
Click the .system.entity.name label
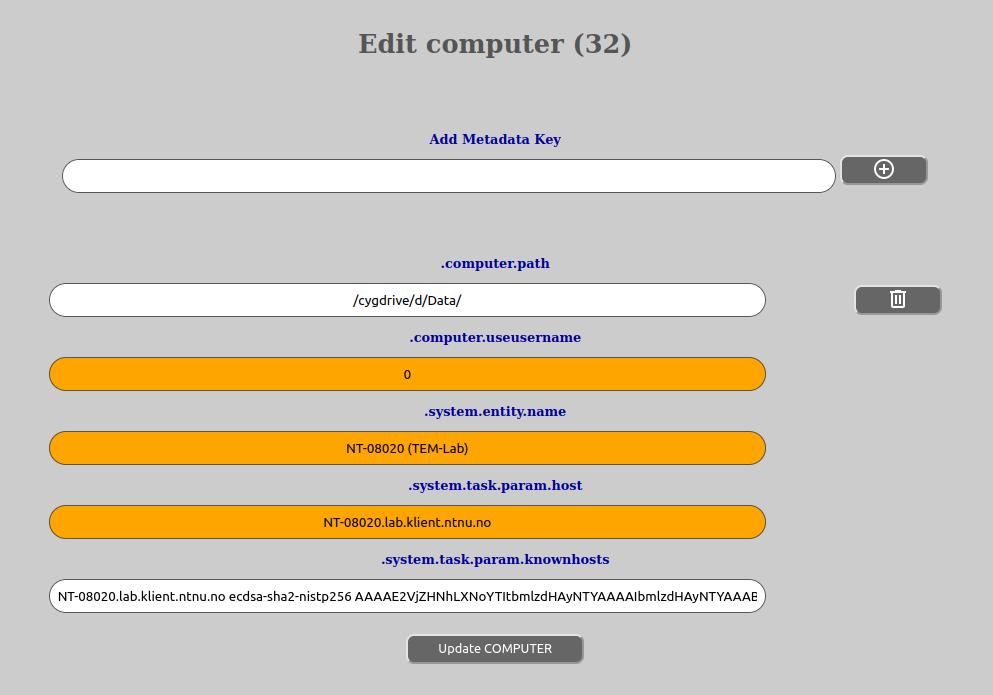495,412
